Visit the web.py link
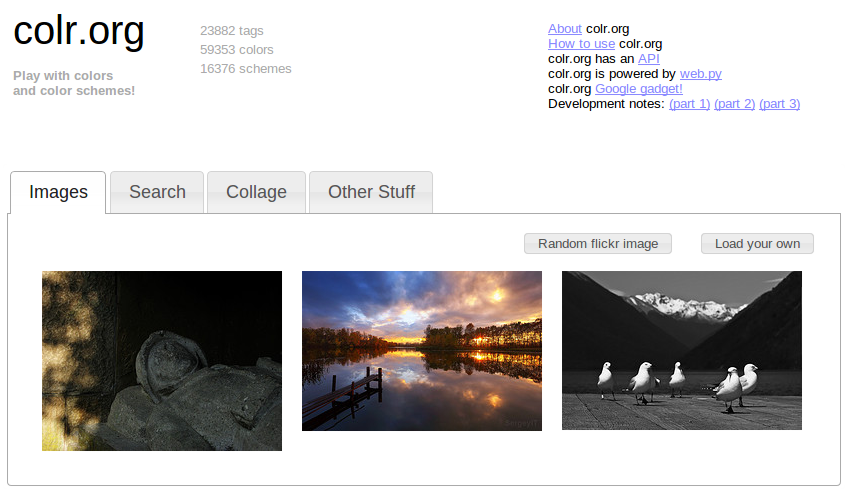 pos(700,74)
